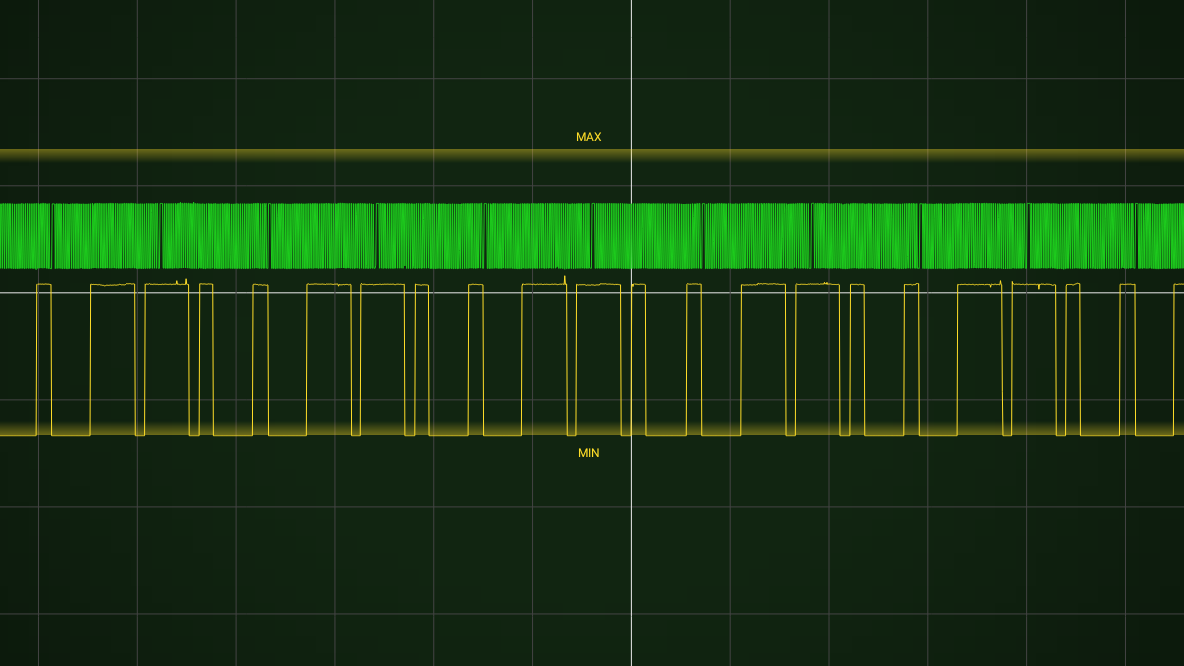
Task: Click the empty grid area above MAX label
Action: 588,60
